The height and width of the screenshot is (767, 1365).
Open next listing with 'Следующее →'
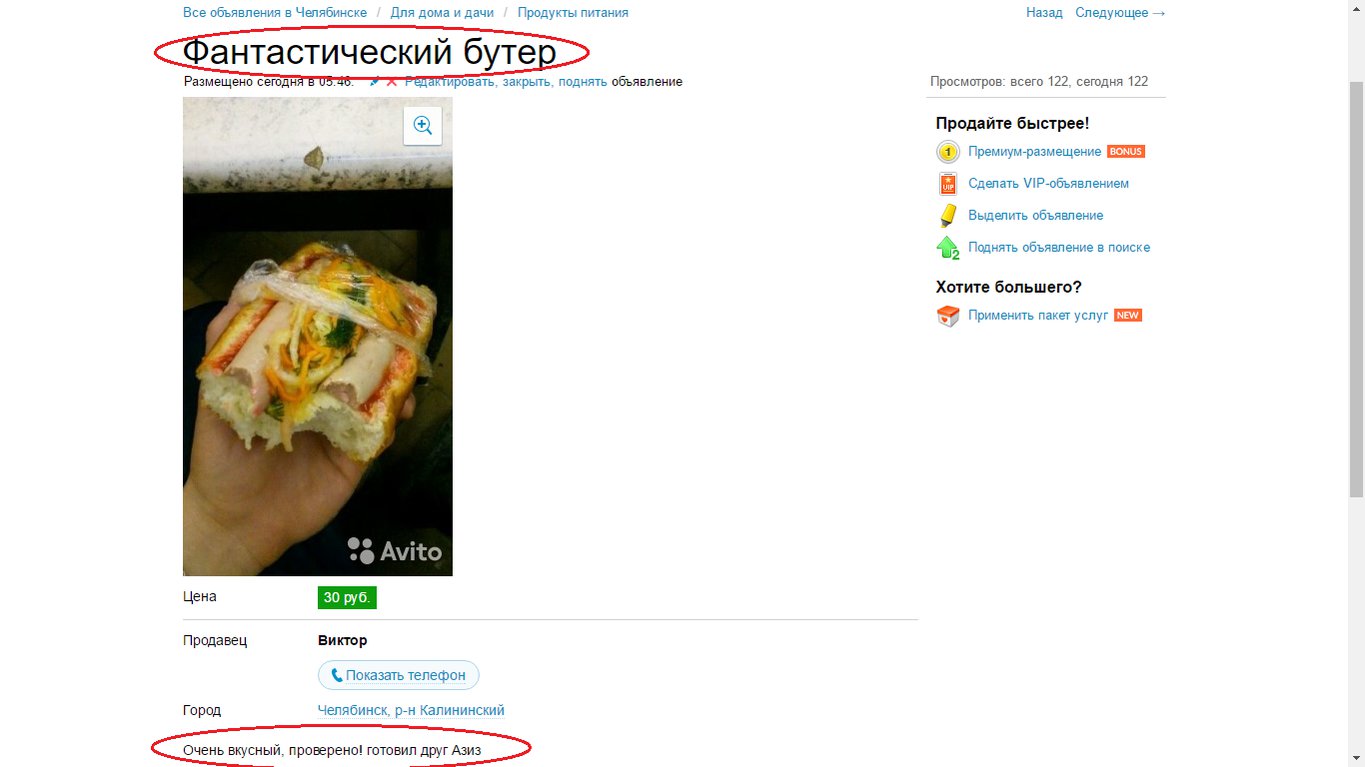(x=1120, y=13)
